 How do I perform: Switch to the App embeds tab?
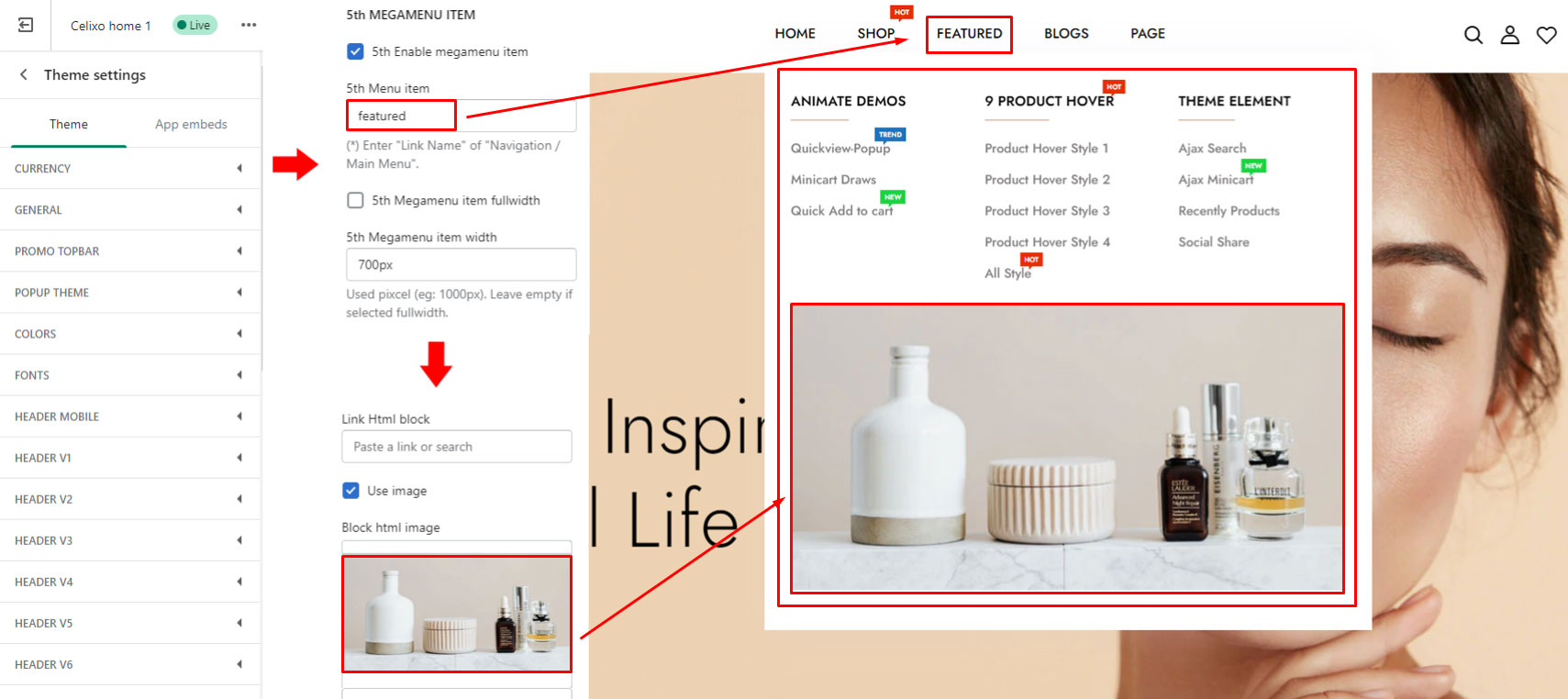point(191,124)
